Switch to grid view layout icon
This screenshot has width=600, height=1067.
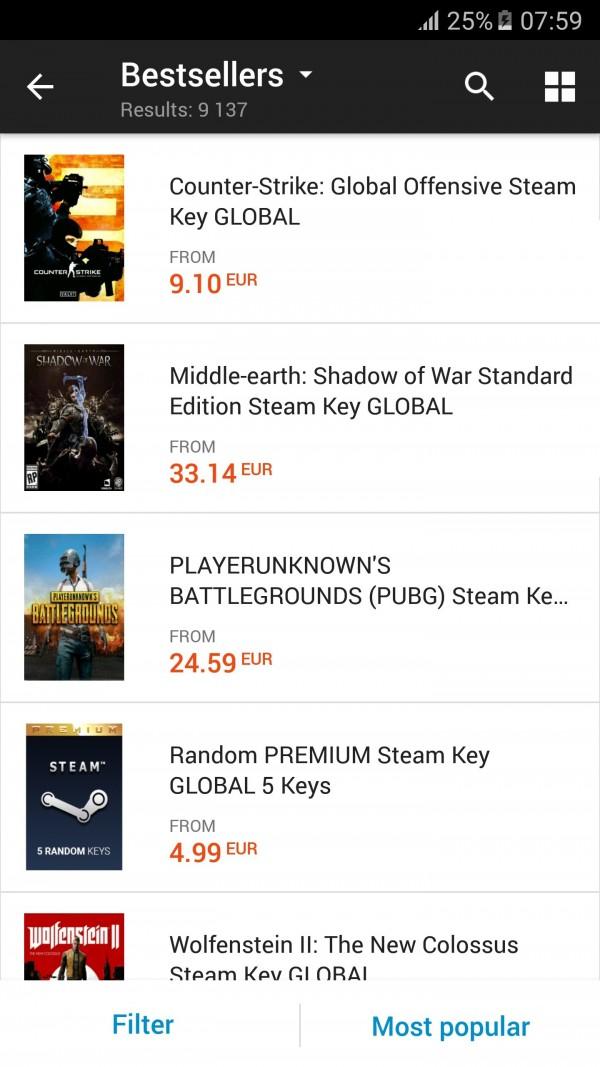[560, 87]
